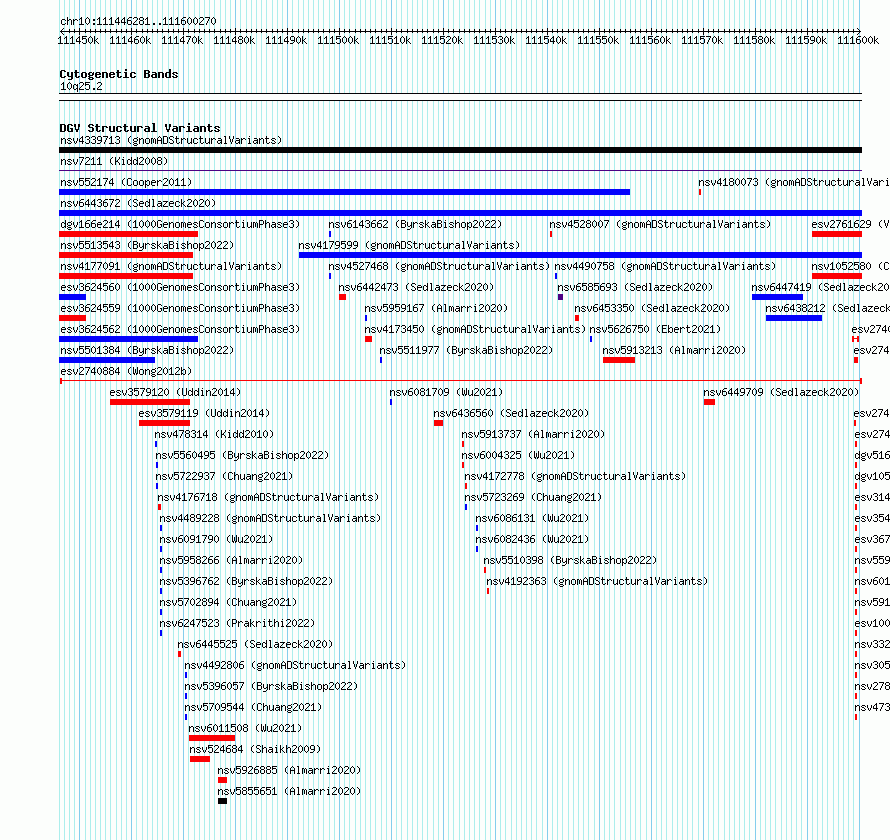Select the 10q25.2 band label
This screenshot has height=840, width=890.
81,86
